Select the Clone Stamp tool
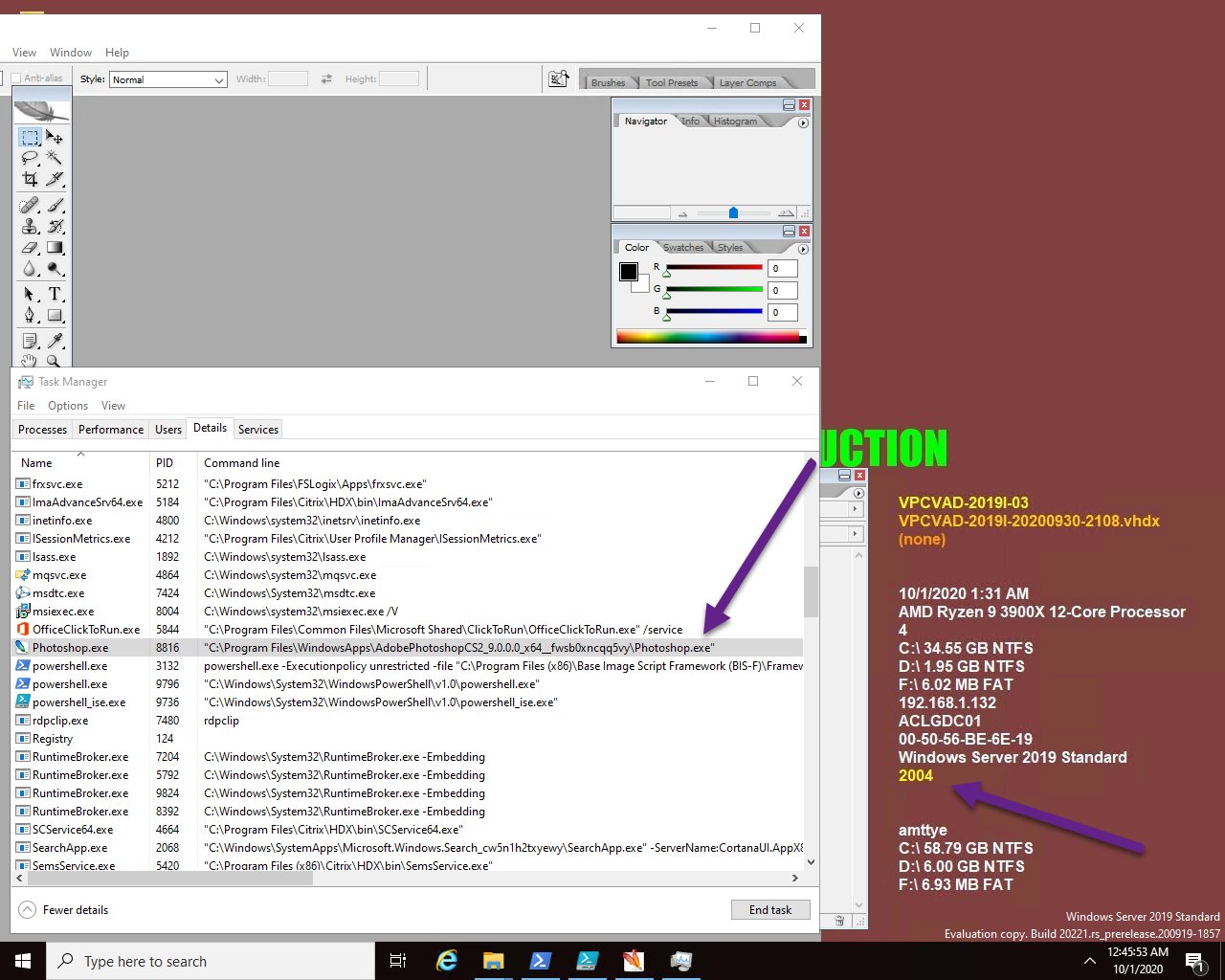Image resolution: width=1225 pixels, height=980 pixels. click(x=31, y=226)
